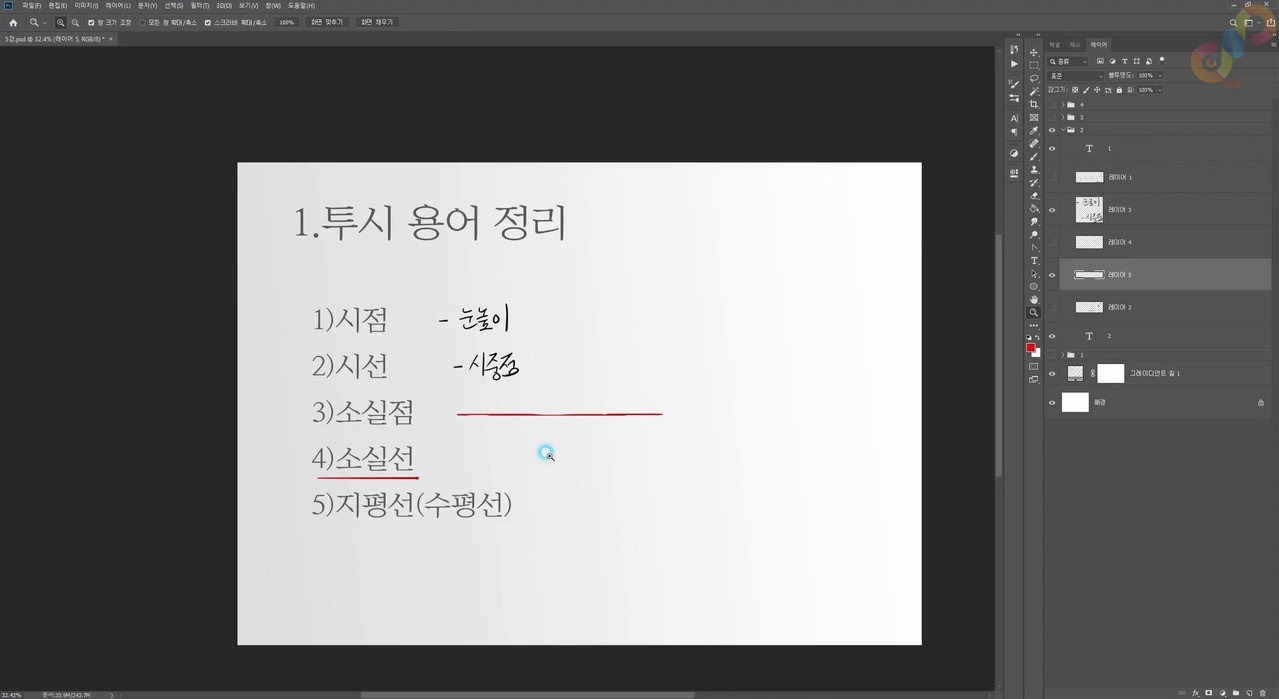Hide the background 배경 layer

click(1051, 403)
